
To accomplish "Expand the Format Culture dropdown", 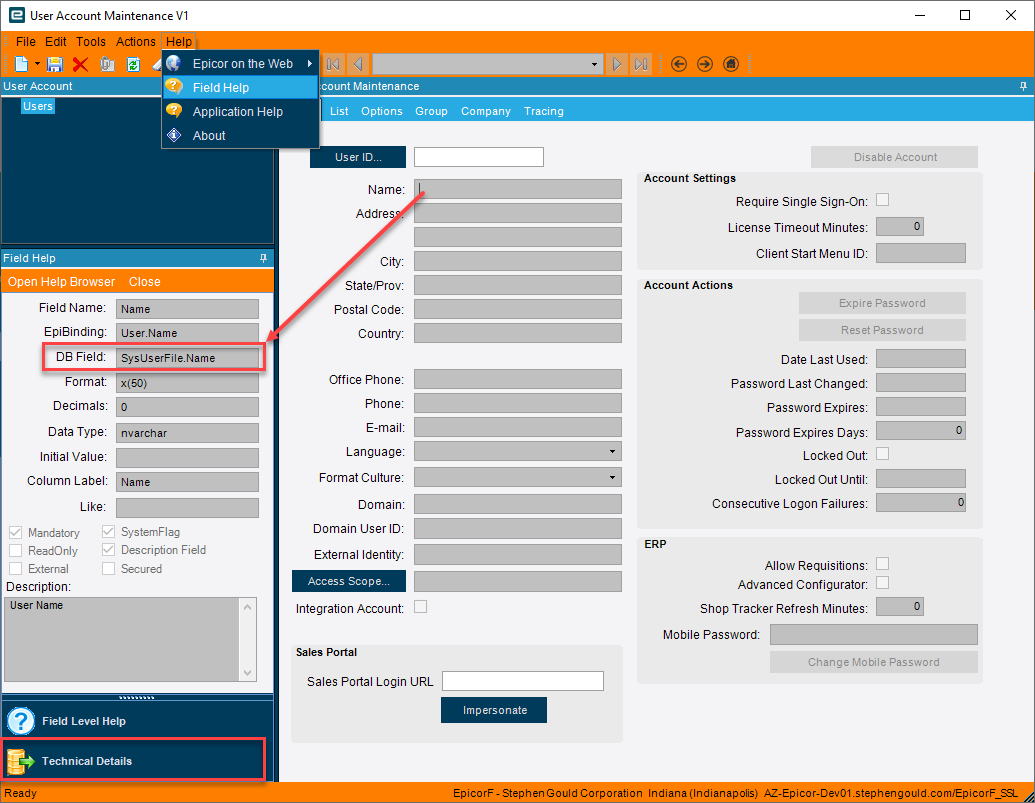I will click(x=611, y=477).
